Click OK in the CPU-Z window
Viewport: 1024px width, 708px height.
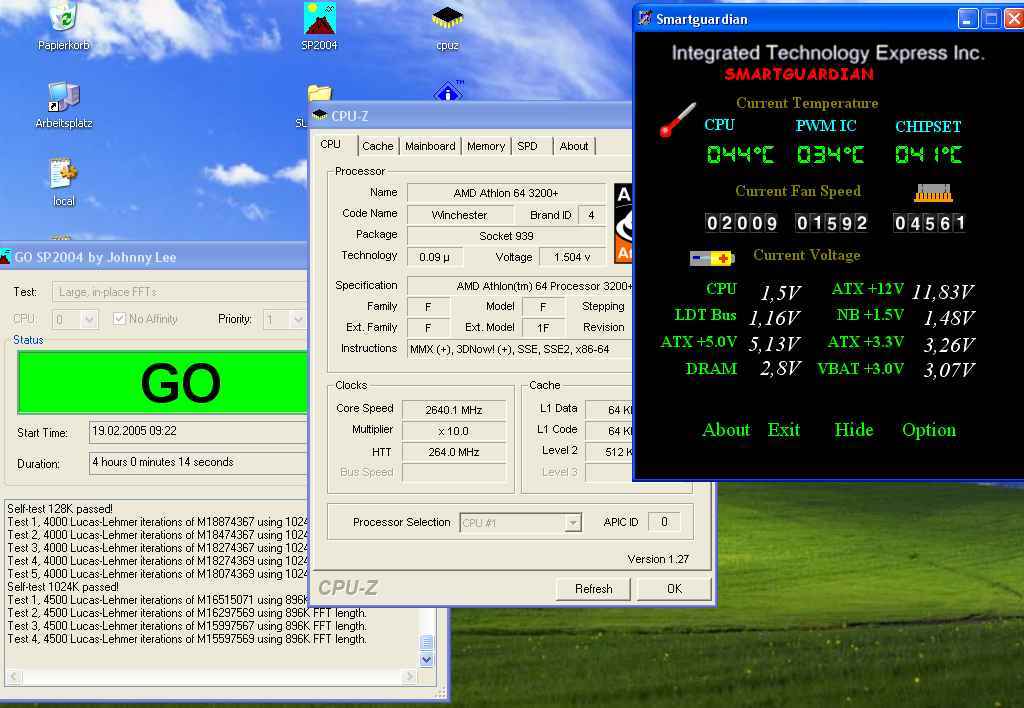pos(674,589)
